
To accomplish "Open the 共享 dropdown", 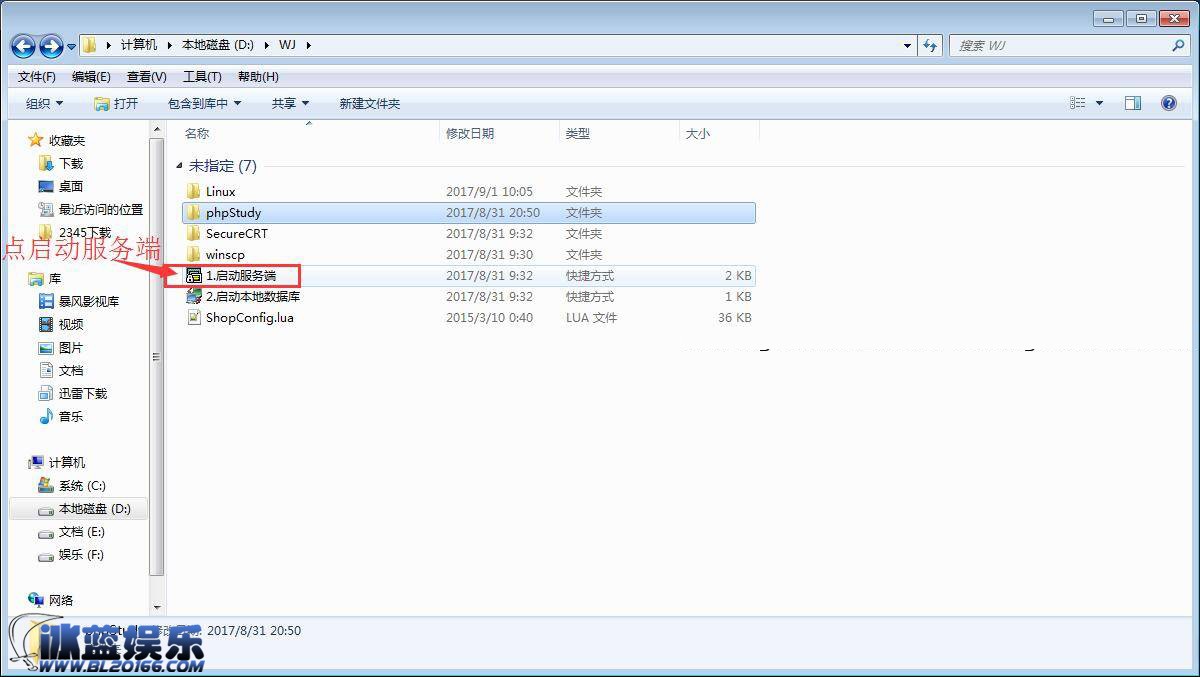I will click(x=290, y=103).
